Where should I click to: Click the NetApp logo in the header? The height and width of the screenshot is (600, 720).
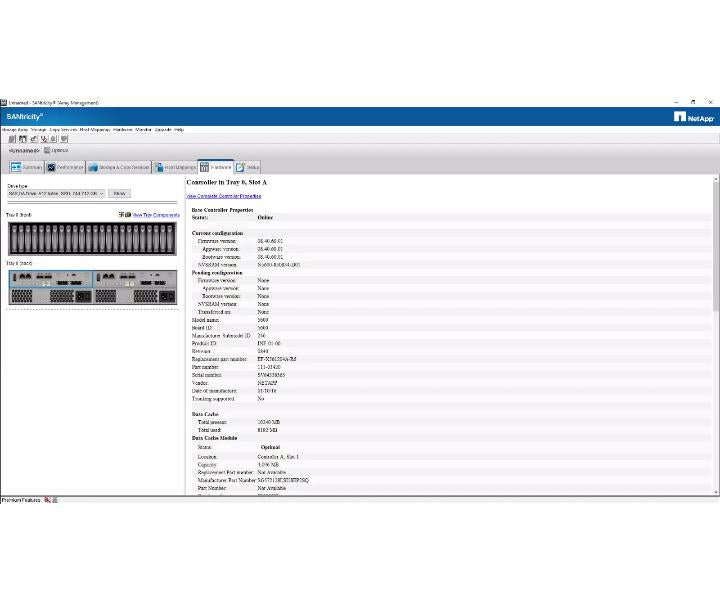694,118
